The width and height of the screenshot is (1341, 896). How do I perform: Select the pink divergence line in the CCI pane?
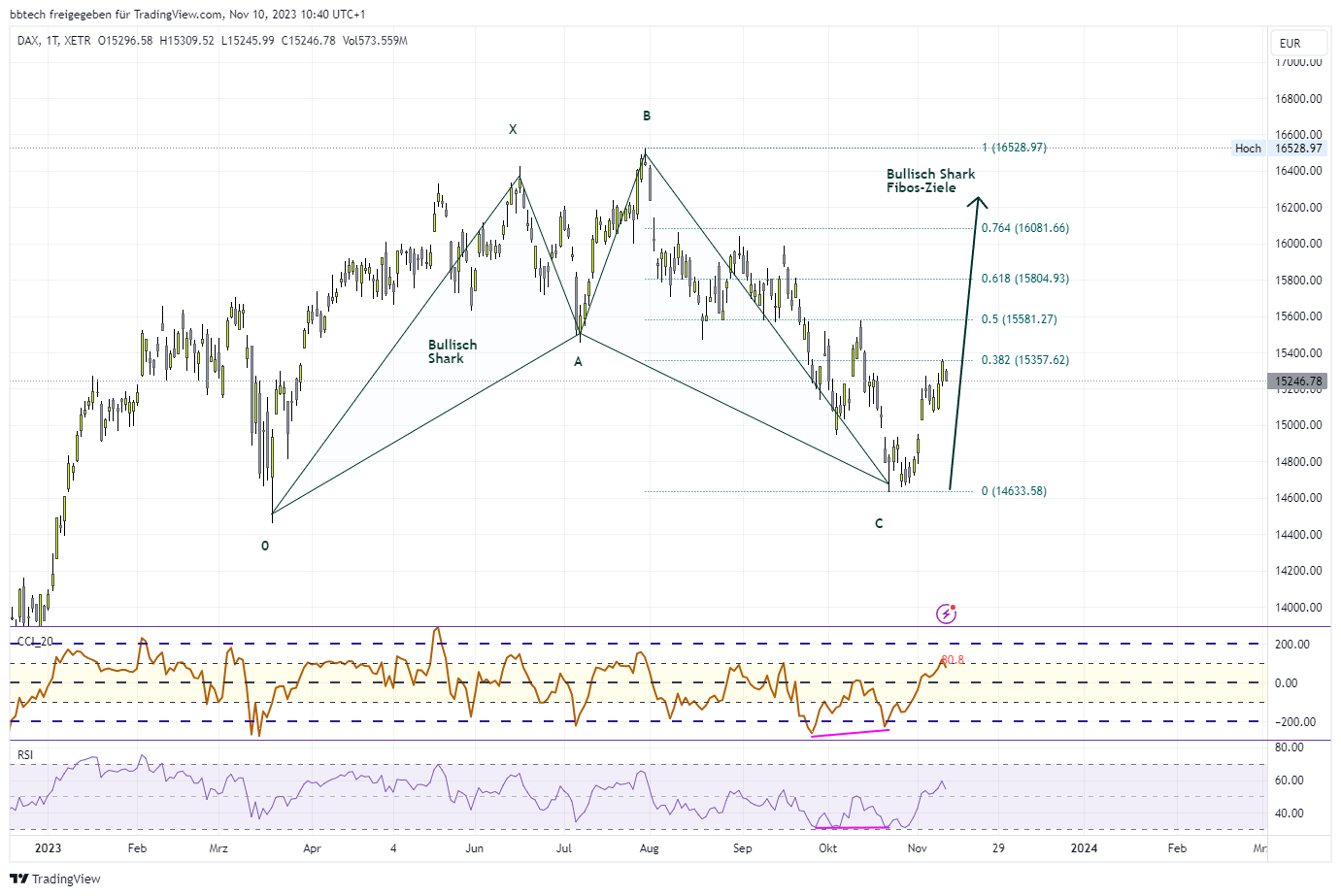(850, 733)
